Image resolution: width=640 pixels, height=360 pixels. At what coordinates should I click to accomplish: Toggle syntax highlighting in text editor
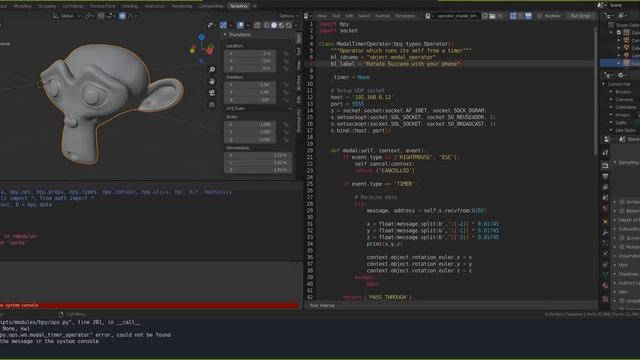pos(529,16)
